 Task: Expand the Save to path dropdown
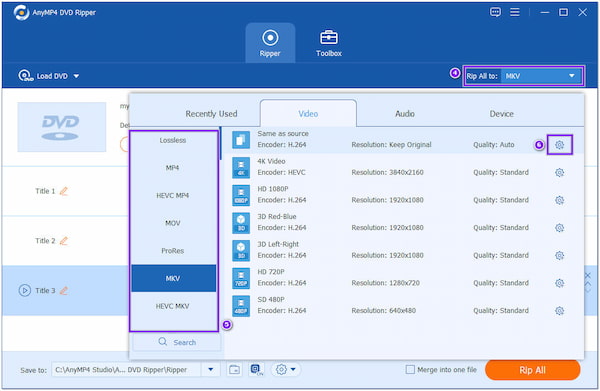(210, 370)
